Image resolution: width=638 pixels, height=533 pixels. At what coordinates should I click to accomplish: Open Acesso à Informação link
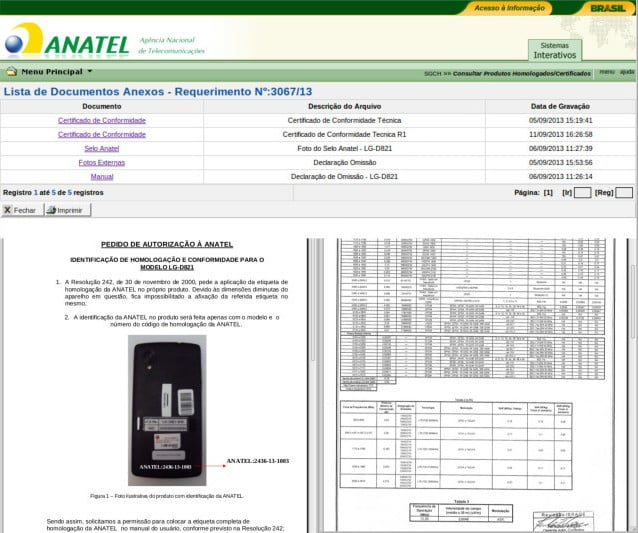point(509,7)
